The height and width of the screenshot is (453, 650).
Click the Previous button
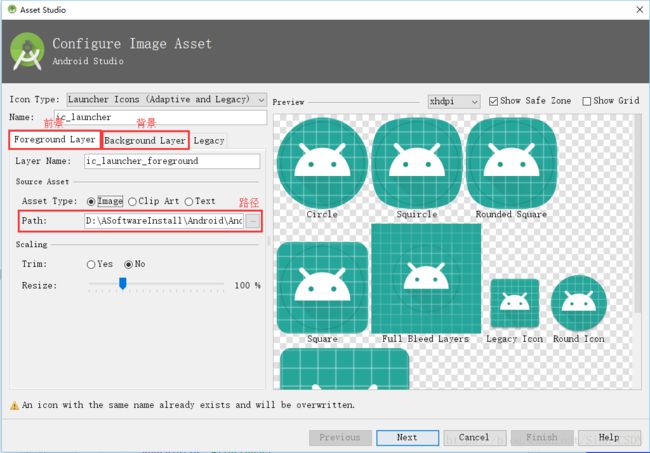[x=340, y=438]
